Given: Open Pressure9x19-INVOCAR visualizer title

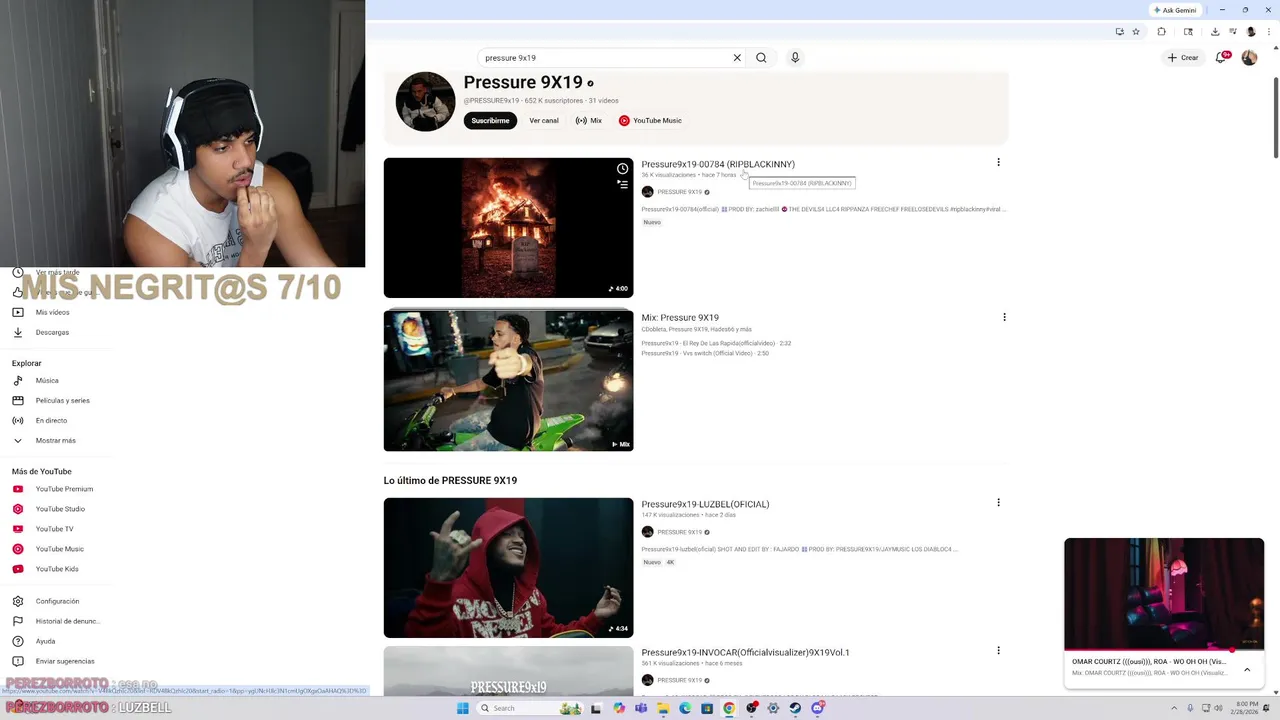Looking at the screenshot, I should (745, 652).
